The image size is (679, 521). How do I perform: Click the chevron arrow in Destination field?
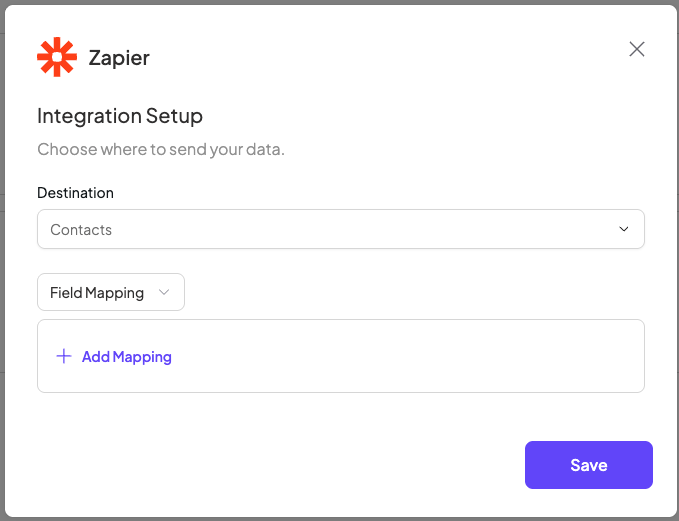624,229
